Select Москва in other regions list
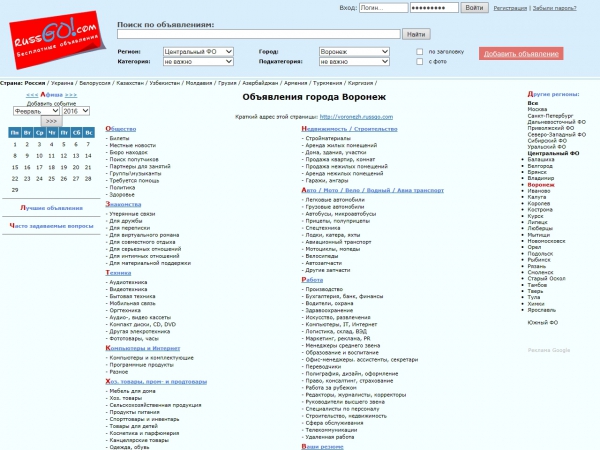The image size is (600, 450). tap(537, 109)
